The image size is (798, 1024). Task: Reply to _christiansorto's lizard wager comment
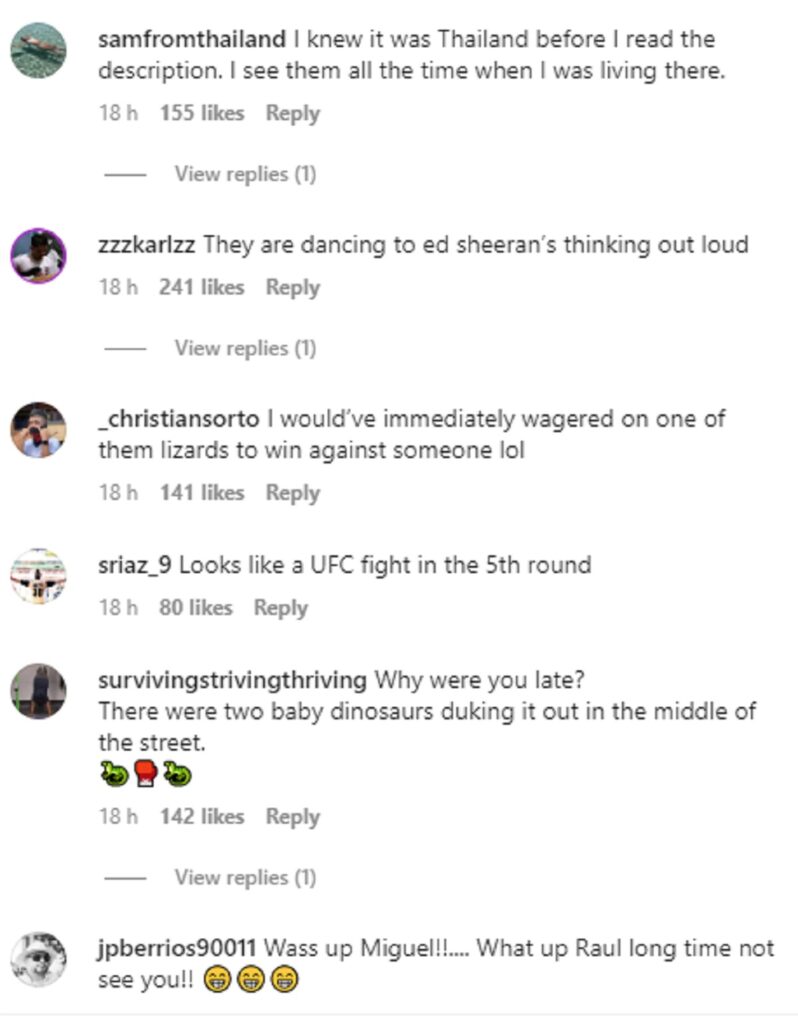[292, 492]
